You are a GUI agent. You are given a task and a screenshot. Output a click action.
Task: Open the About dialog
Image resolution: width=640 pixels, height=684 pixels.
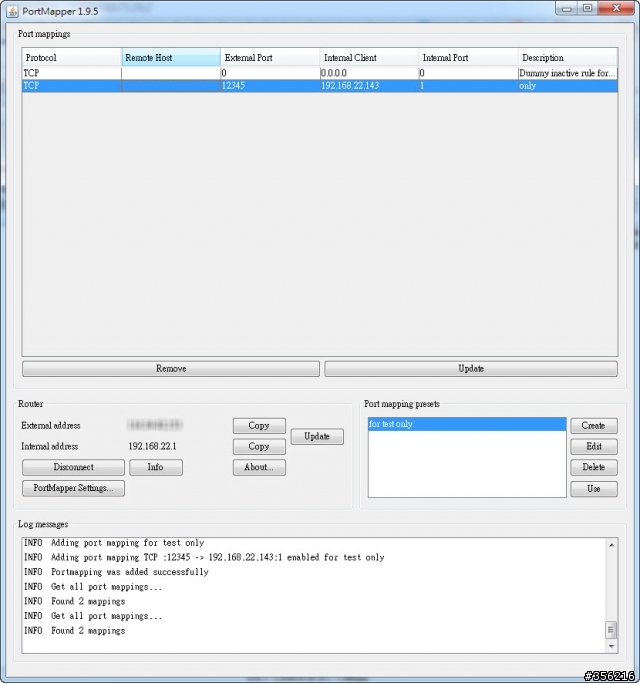[259, 467]
